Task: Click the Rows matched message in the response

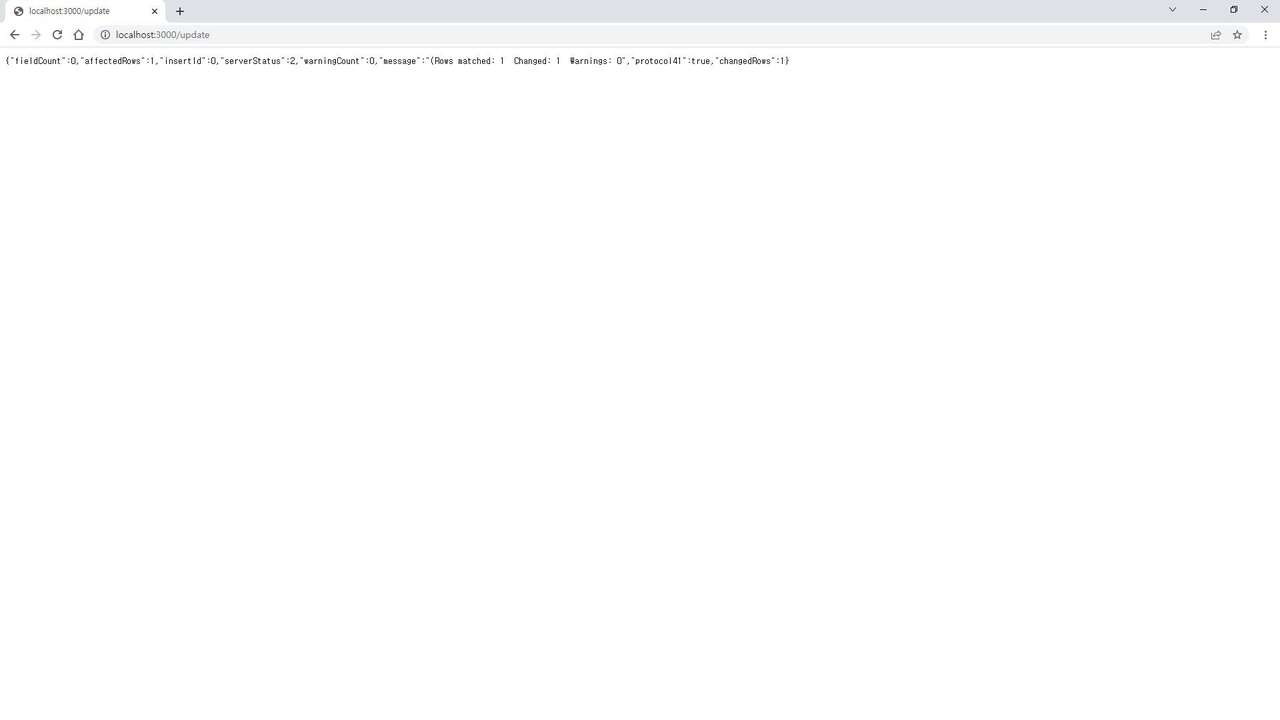Action: [x=470, y=61]
